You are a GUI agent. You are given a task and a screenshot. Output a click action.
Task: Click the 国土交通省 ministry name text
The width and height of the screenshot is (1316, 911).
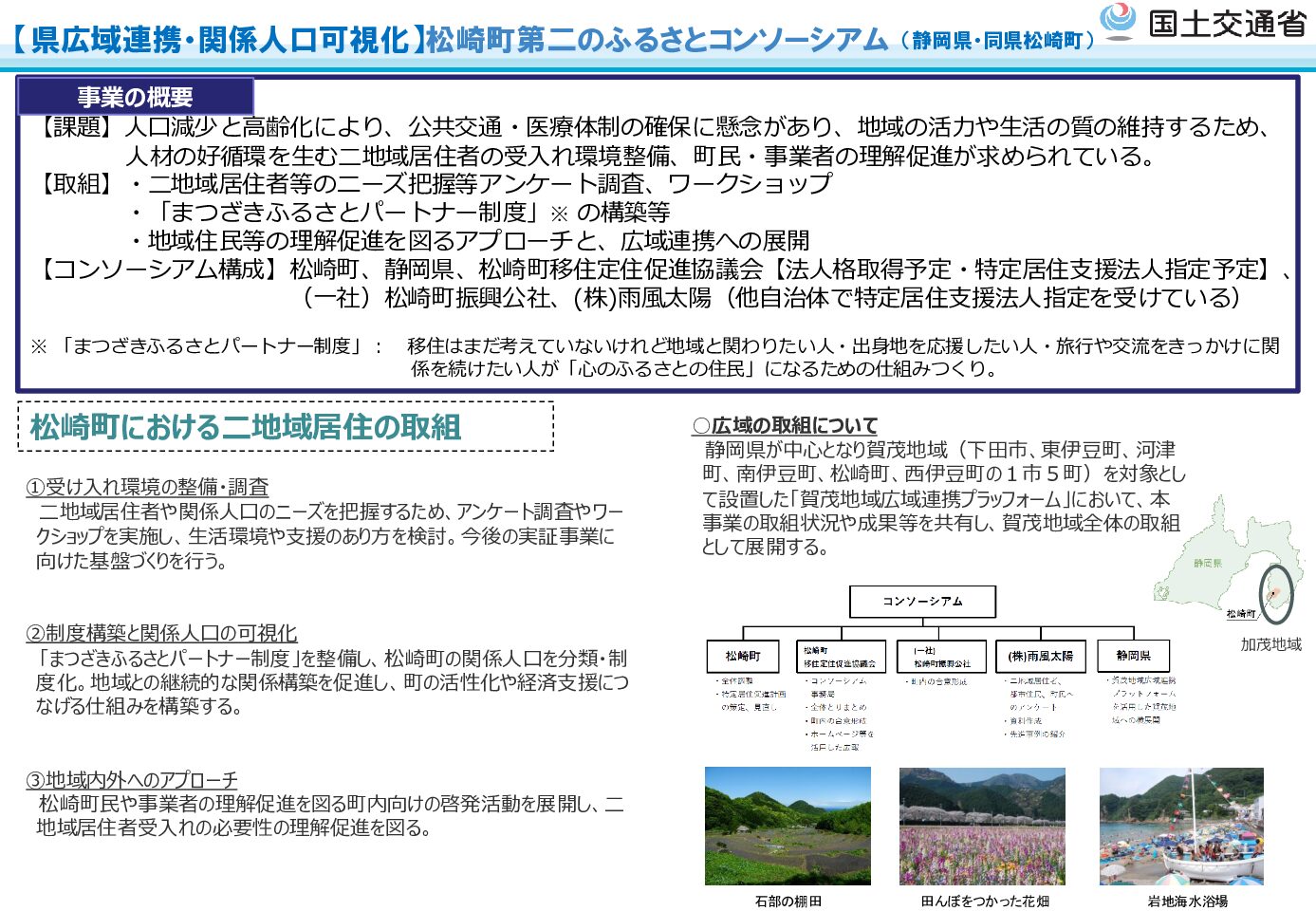tap(1227, 23)
